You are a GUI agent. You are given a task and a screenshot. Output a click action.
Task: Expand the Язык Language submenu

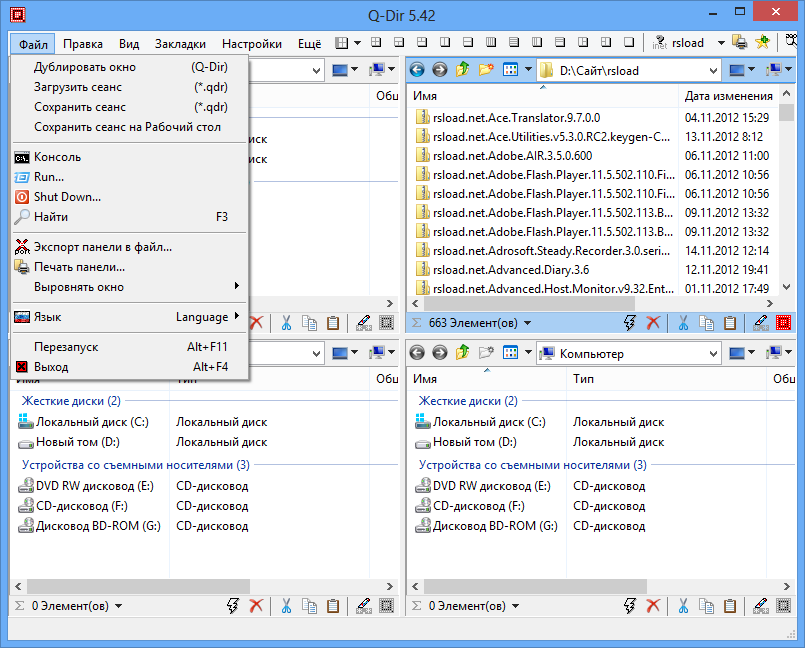click(129, 317)
